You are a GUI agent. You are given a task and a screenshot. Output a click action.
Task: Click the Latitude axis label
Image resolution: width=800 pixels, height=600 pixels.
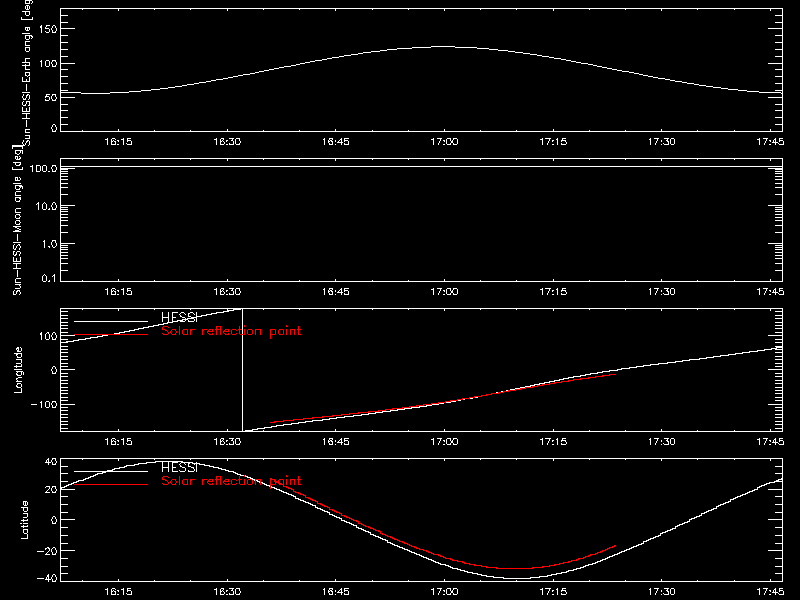24,520
